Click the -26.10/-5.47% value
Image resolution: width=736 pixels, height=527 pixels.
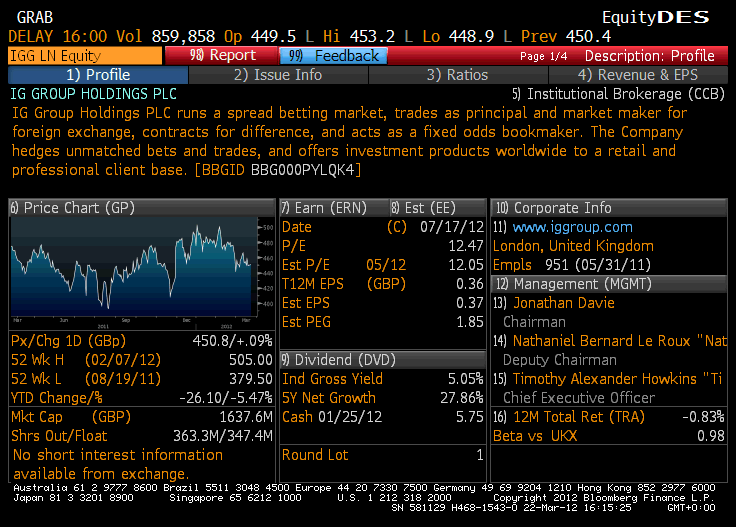[x=226, y=398]
